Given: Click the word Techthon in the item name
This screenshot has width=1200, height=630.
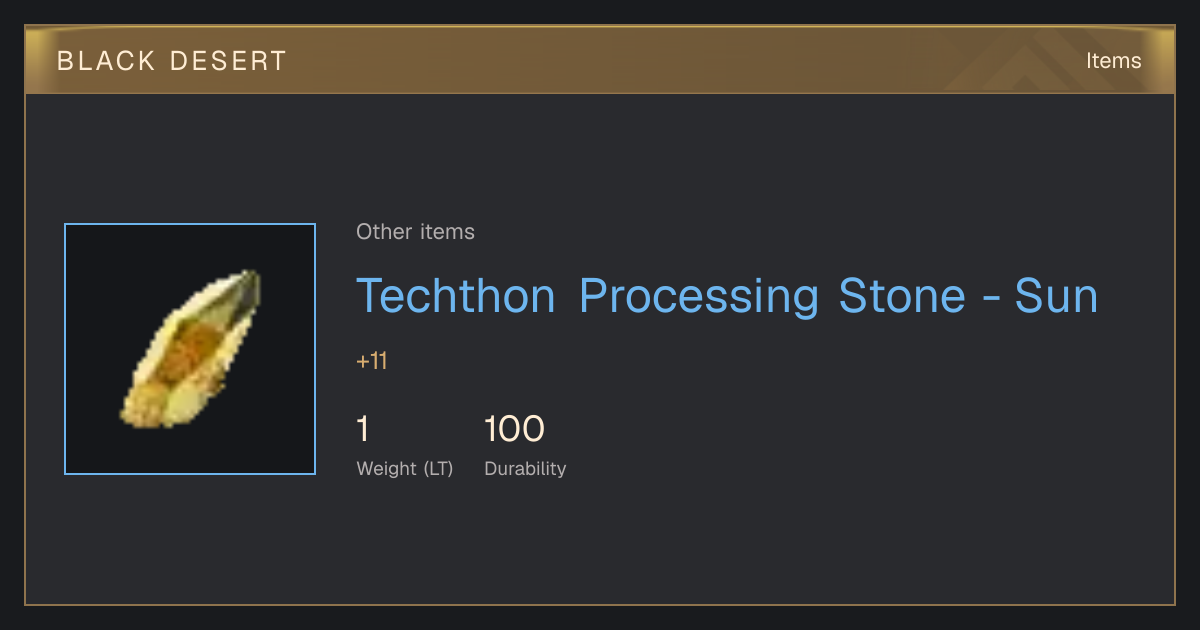Looking at the screenshot, I should (x=456, y=297).
